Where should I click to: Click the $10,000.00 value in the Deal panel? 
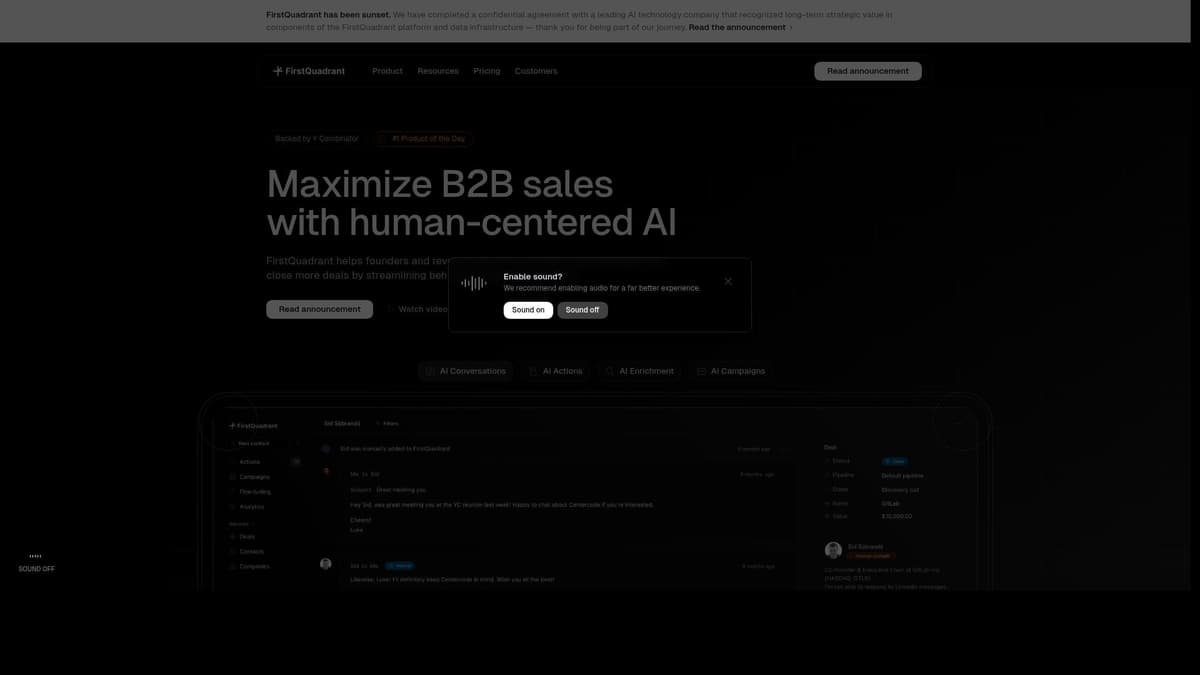897,516
